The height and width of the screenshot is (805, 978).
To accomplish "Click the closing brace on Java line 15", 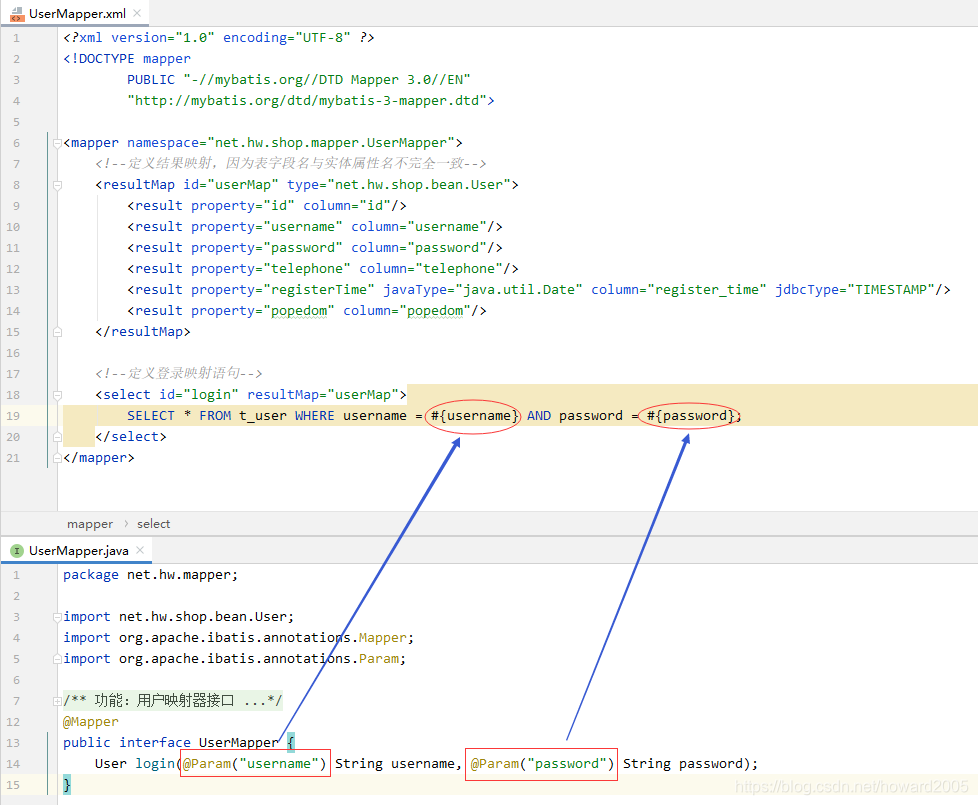I will [x=67, y=785].
